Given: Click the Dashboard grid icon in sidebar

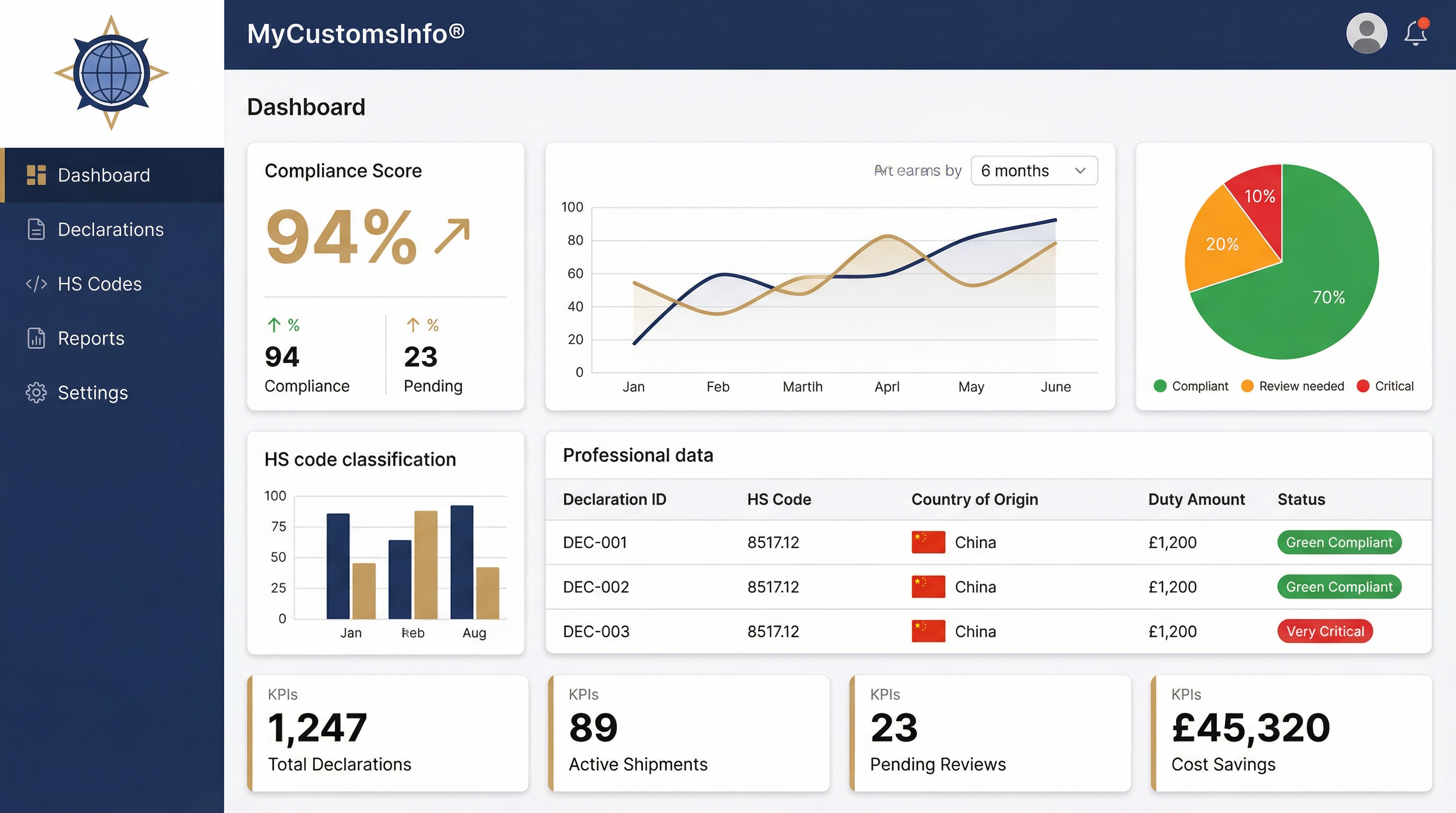Looking at the screenshot, I should tap(36, 175).
